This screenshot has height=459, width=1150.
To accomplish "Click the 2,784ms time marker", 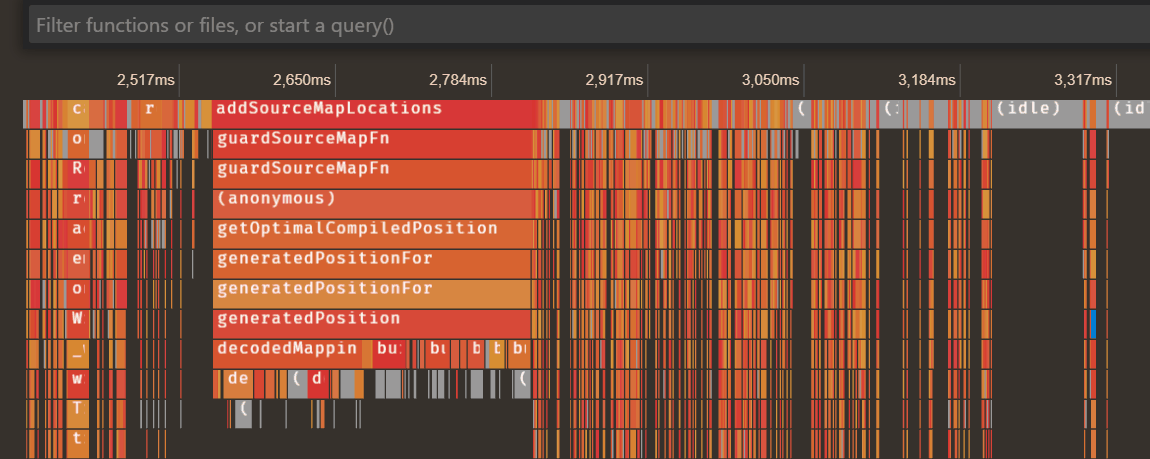I will (458, 80).
